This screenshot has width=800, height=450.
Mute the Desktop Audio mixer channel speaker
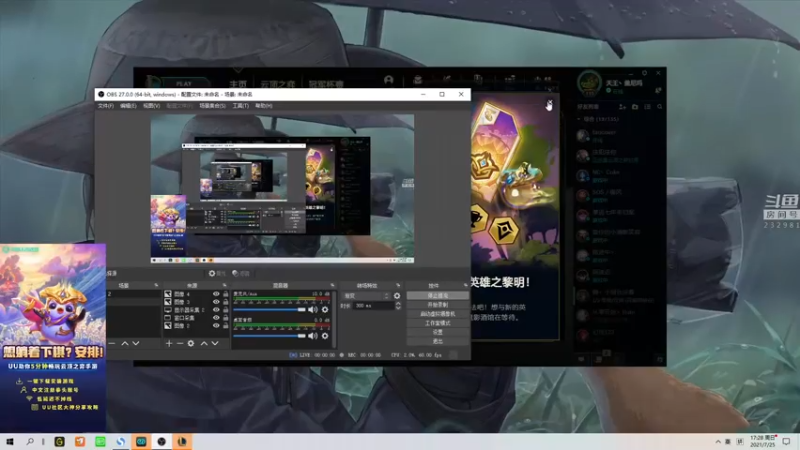(x=313, y=336)
